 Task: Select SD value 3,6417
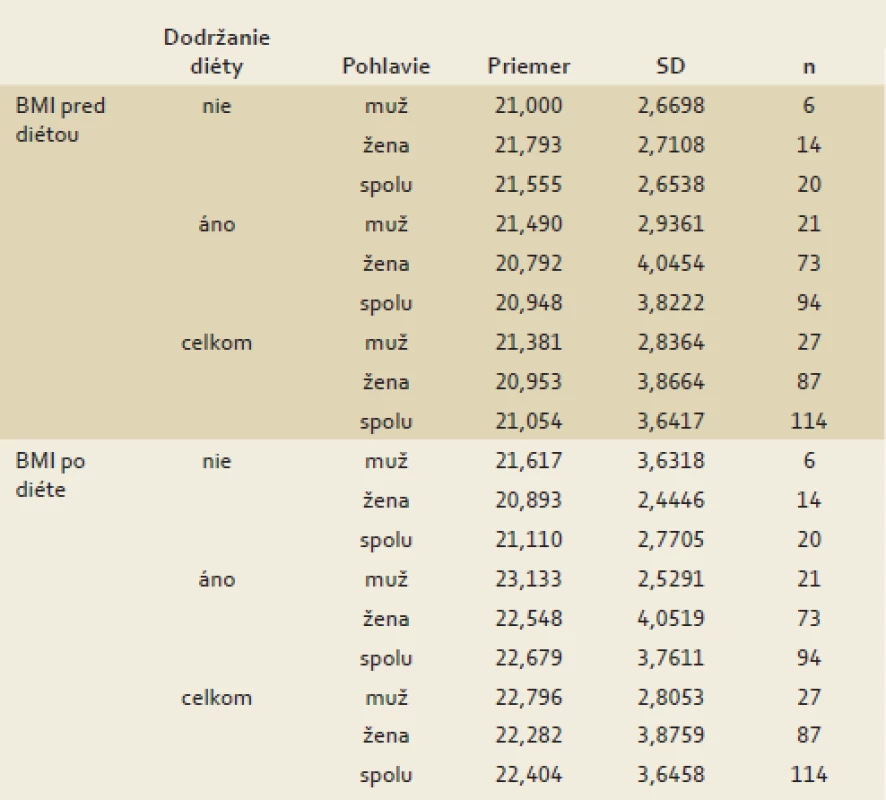click(671, 421)
